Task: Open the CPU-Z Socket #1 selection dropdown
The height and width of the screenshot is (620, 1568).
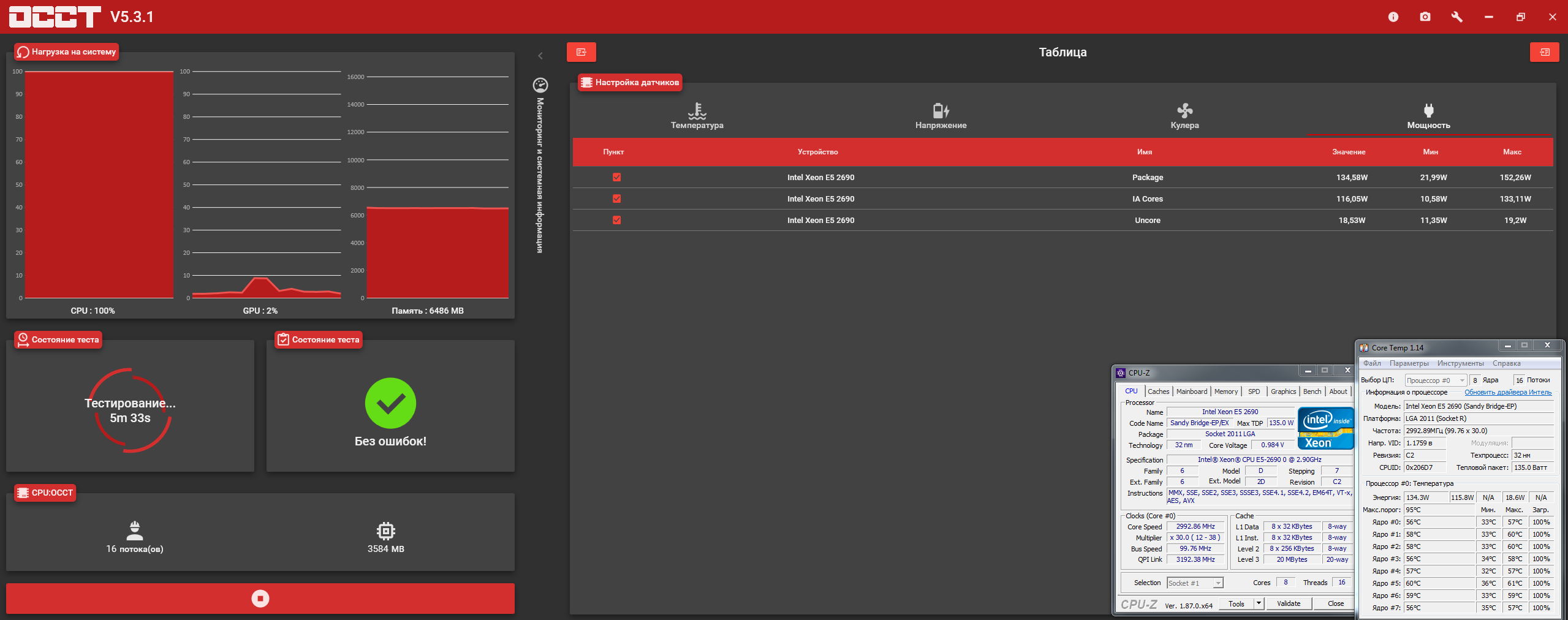Action: [1195, 583]
